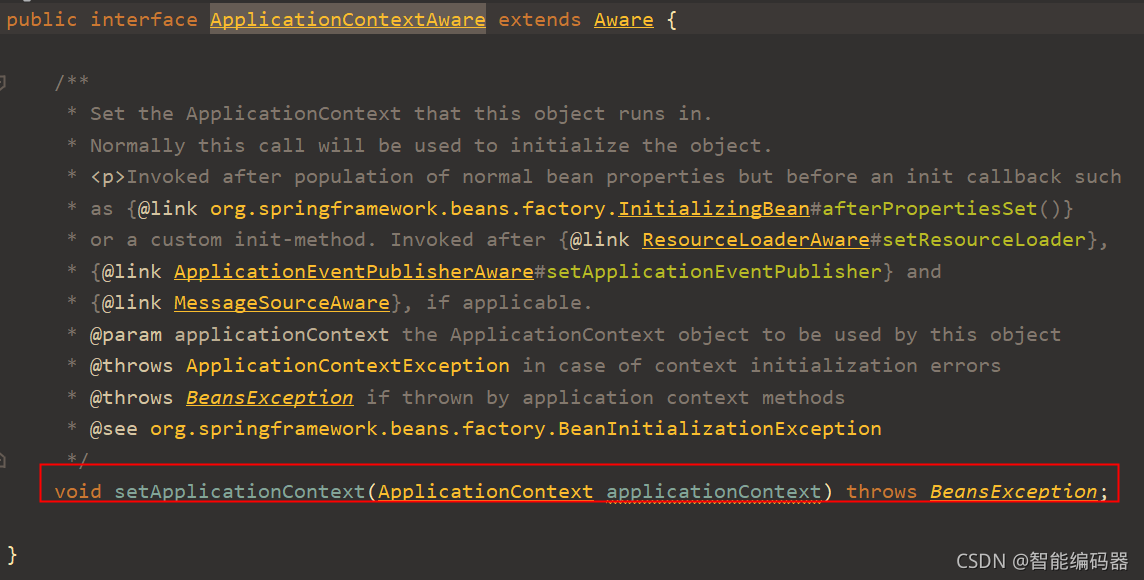Click the fold end marker beside */
The height and width of the screenshot is (580, 1144).
3,460
